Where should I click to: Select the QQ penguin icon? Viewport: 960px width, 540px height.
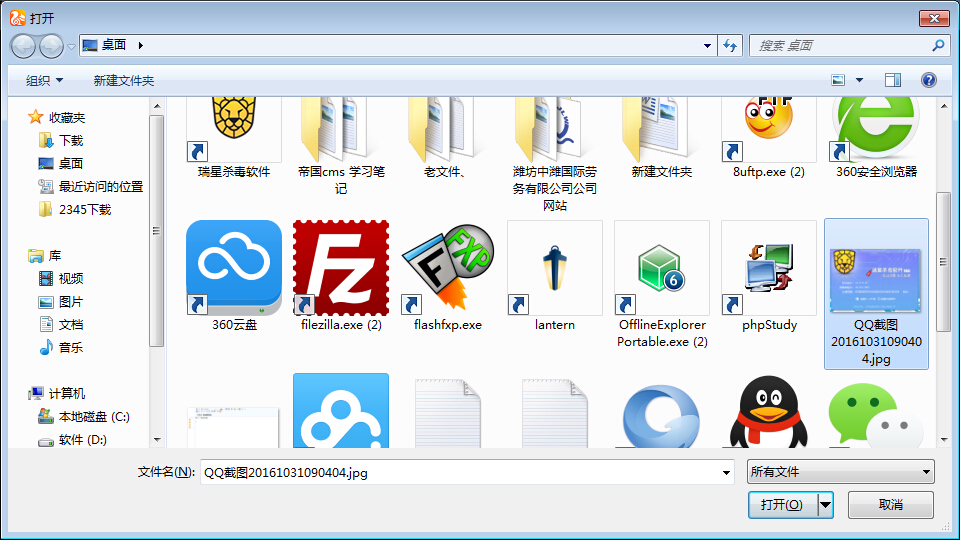(769, 411)
